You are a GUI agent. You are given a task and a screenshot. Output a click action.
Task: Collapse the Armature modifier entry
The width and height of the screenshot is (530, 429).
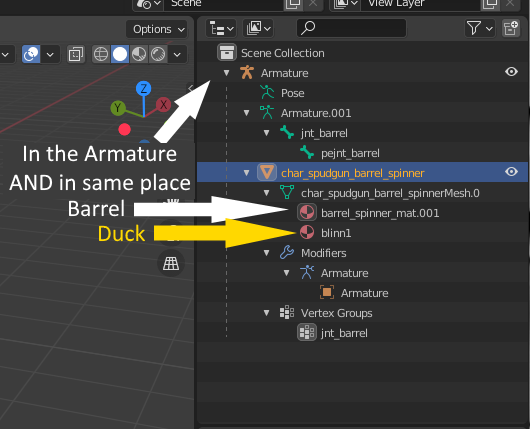point(286,273)
